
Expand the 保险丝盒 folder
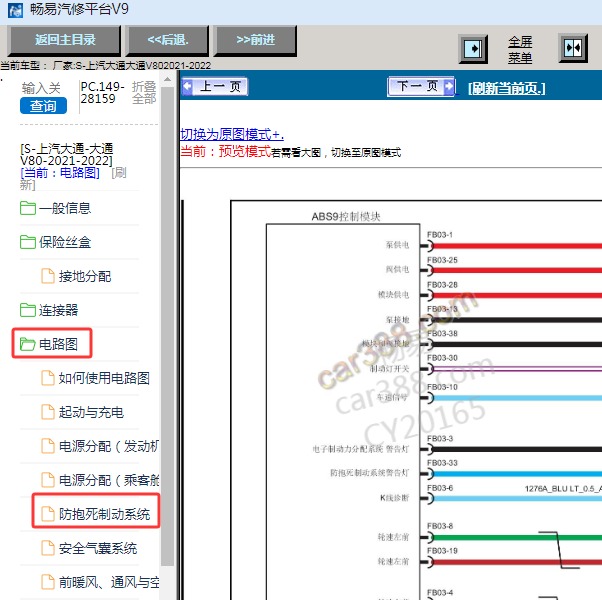click(x=65, y=242)
